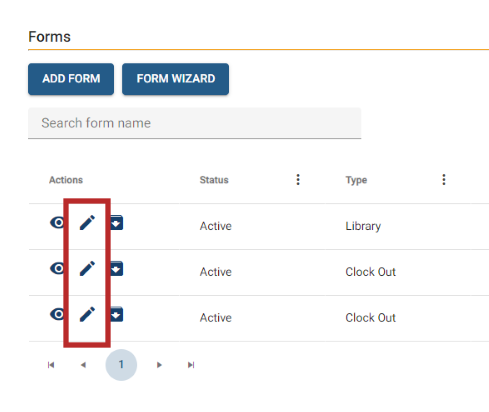
Task: Jump to the last page
Action: tap(191, 365)
